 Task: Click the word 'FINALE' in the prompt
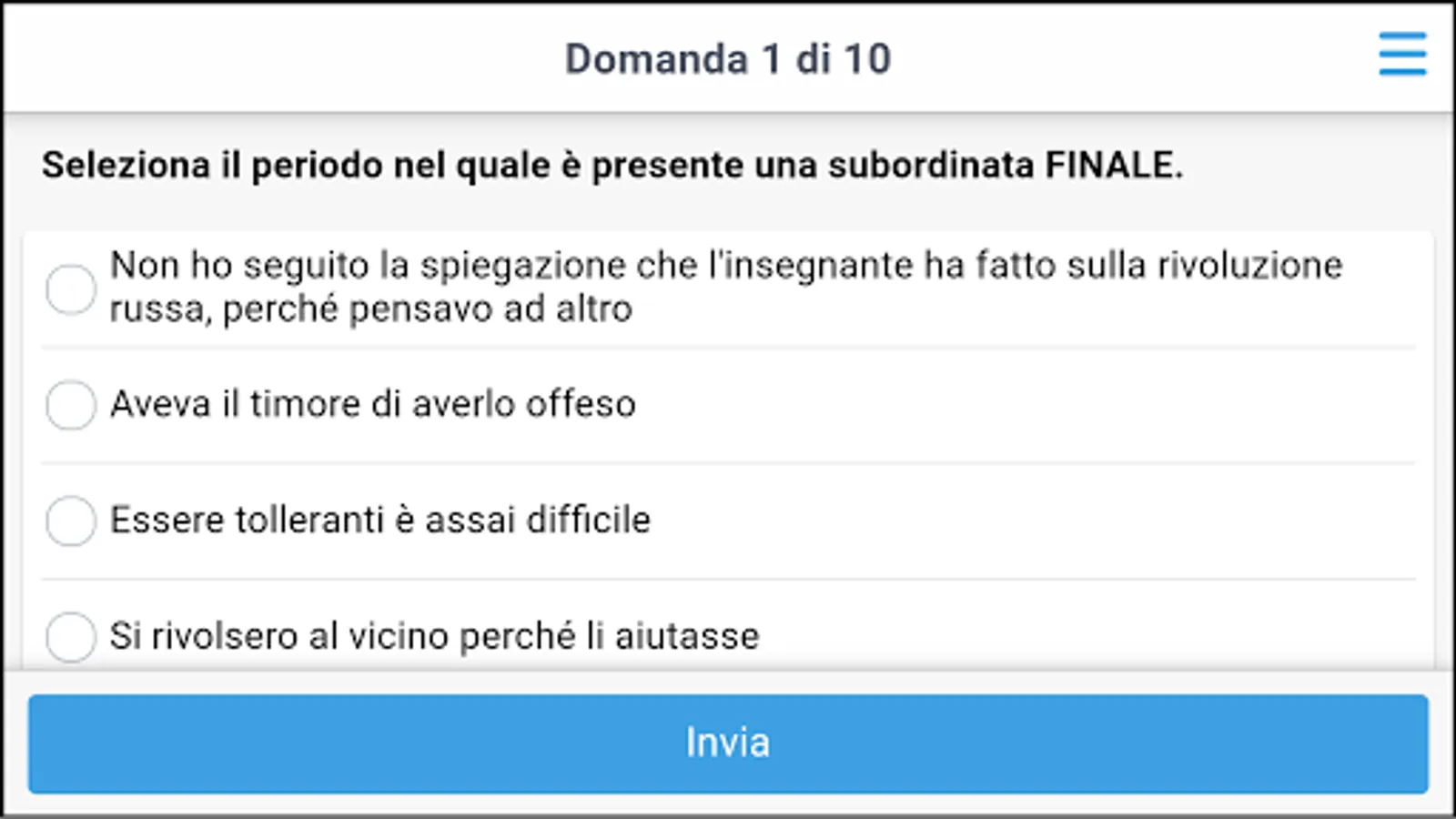pos(1112,166)
